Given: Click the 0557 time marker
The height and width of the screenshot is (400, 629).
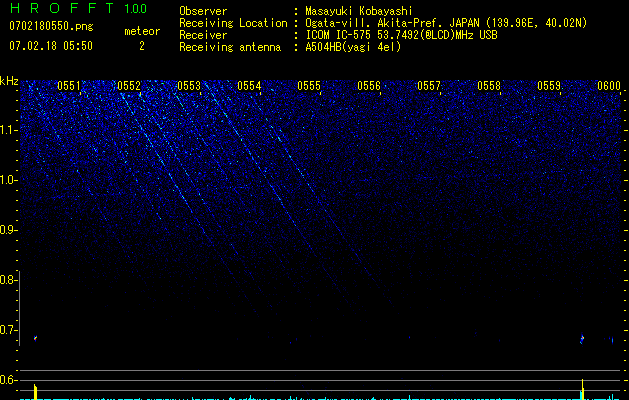Looking at the screenshot, I should point(429,86).
